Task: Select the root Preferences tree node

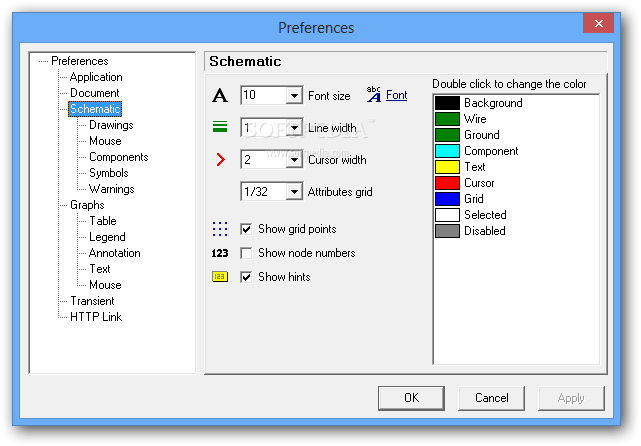Action: [80, 61]
